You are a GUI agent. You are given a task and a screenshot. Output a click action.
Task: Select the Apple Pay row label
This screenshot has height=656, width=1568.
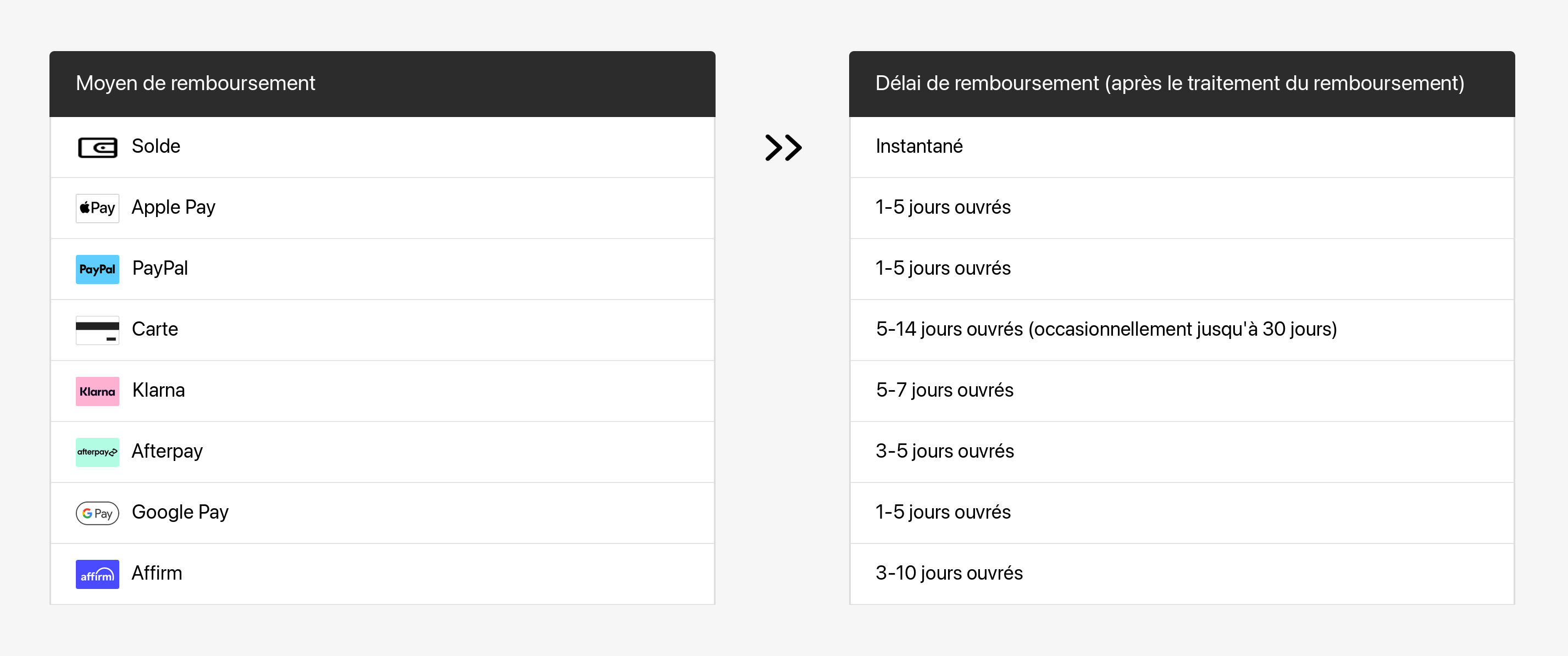(174, 207)
